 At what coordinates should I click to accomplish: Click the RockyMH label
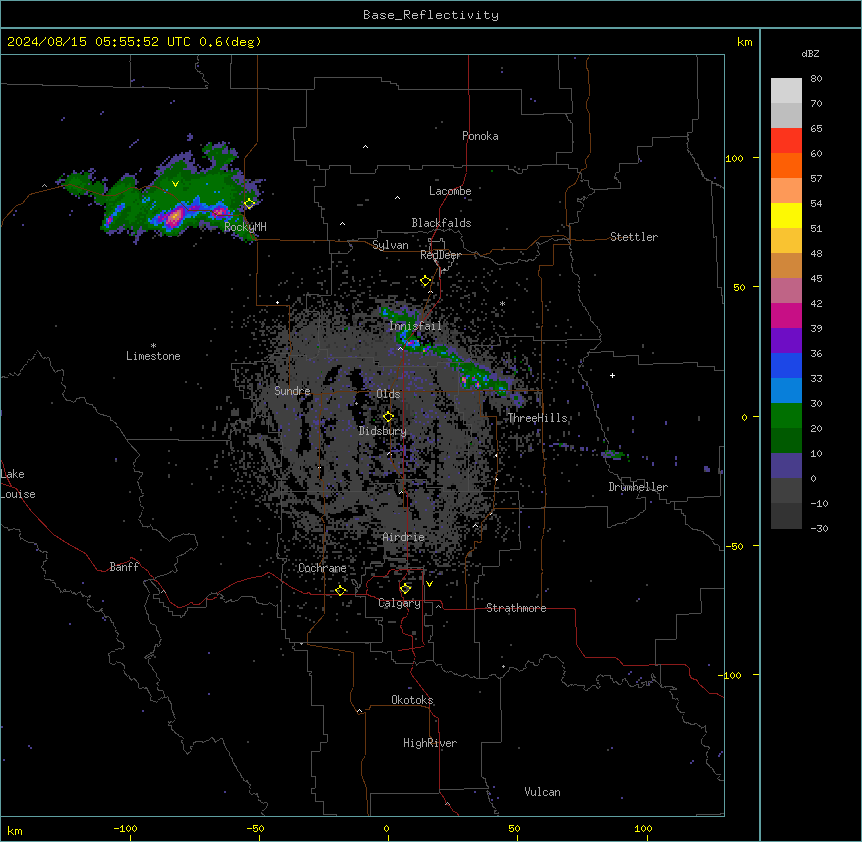pos(245,227)
